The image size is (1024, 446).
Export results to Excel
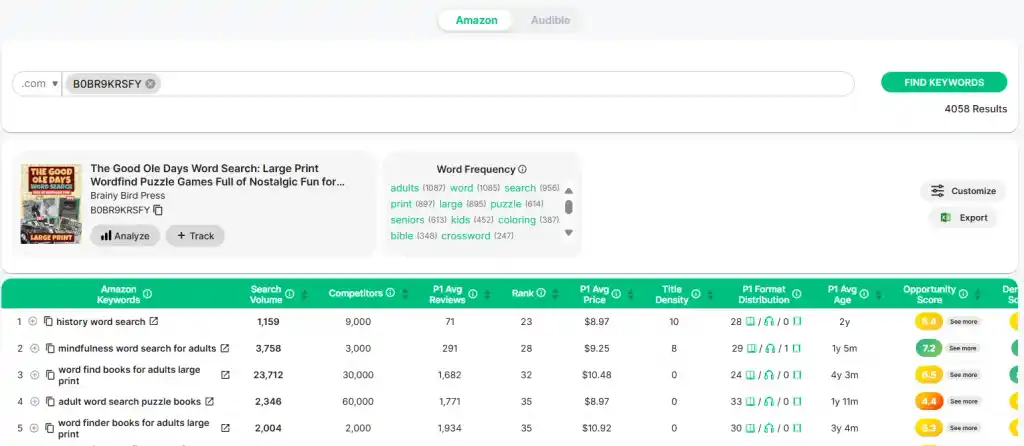963,217
